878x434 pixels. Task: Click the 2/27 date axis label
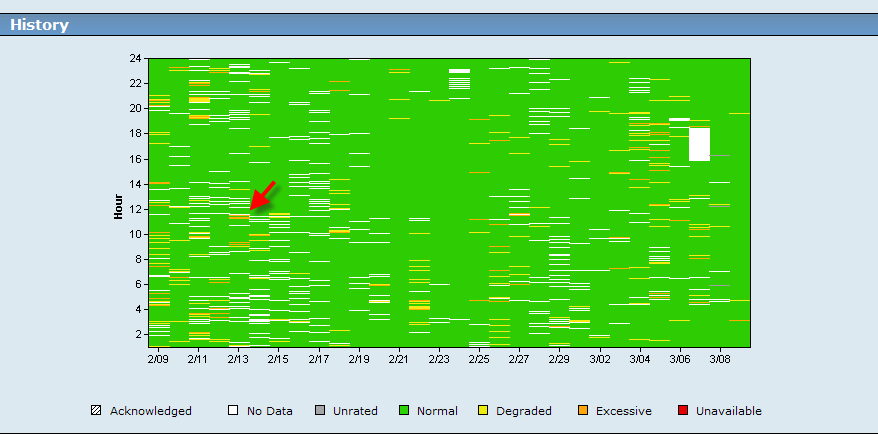click(x=519, y=358)
